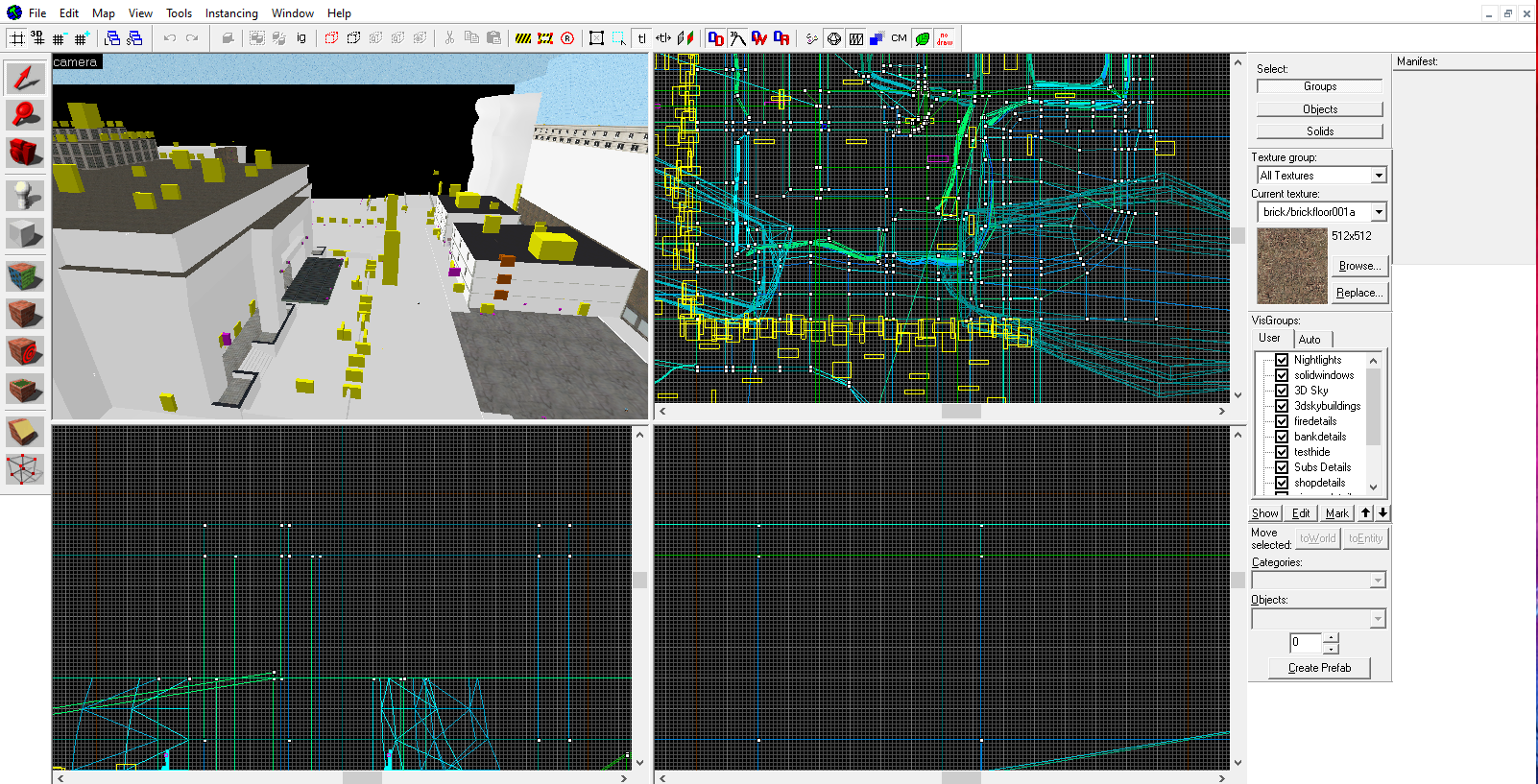Screen dimensions: 1538x784
Task: Click the smaller grid icon
Action: pyautogui.click(x=59, y=38)
